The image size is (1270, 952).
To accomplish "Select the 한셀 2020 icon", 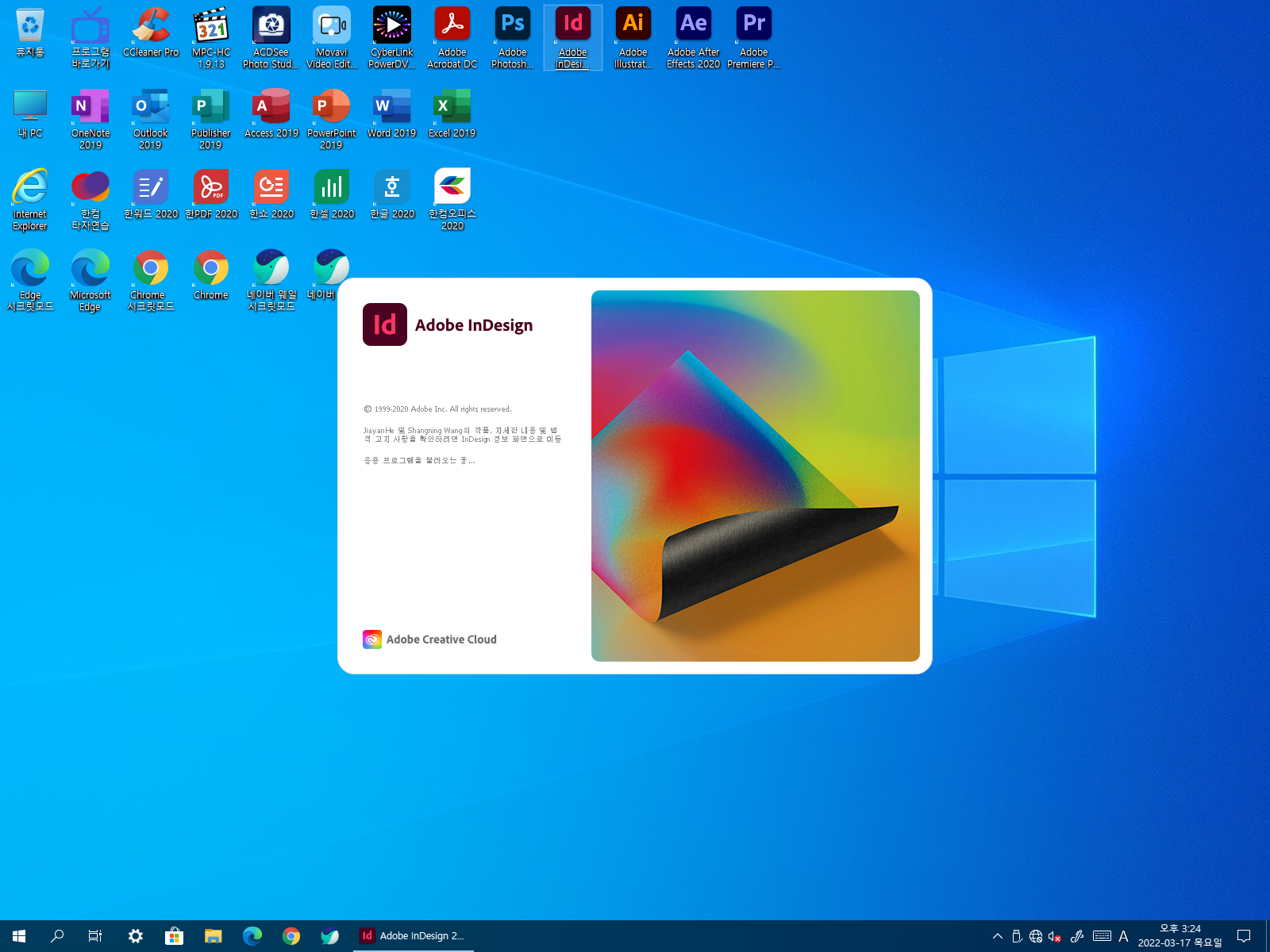I will (x=332, y=194).
